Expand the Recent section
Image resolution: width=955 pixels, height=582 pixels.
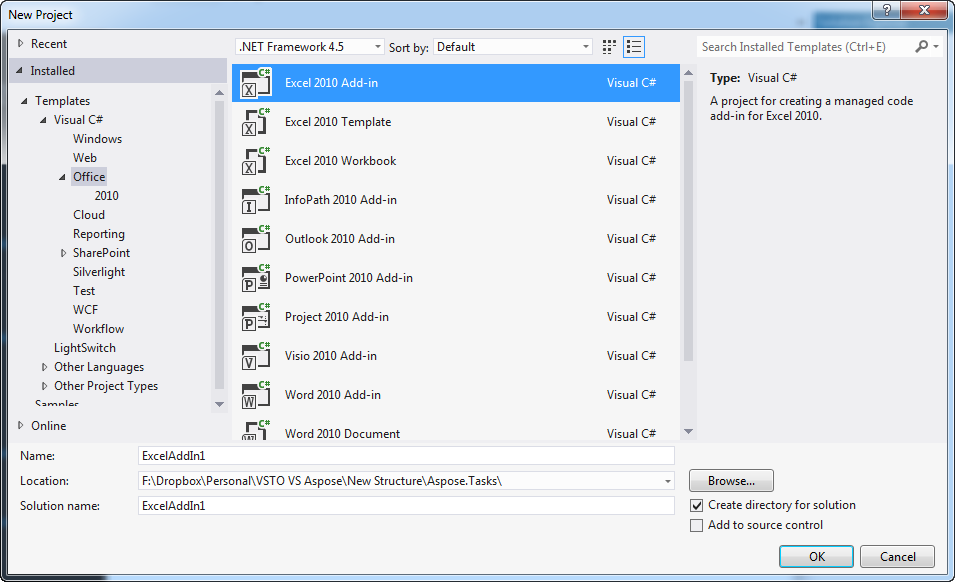21,43
